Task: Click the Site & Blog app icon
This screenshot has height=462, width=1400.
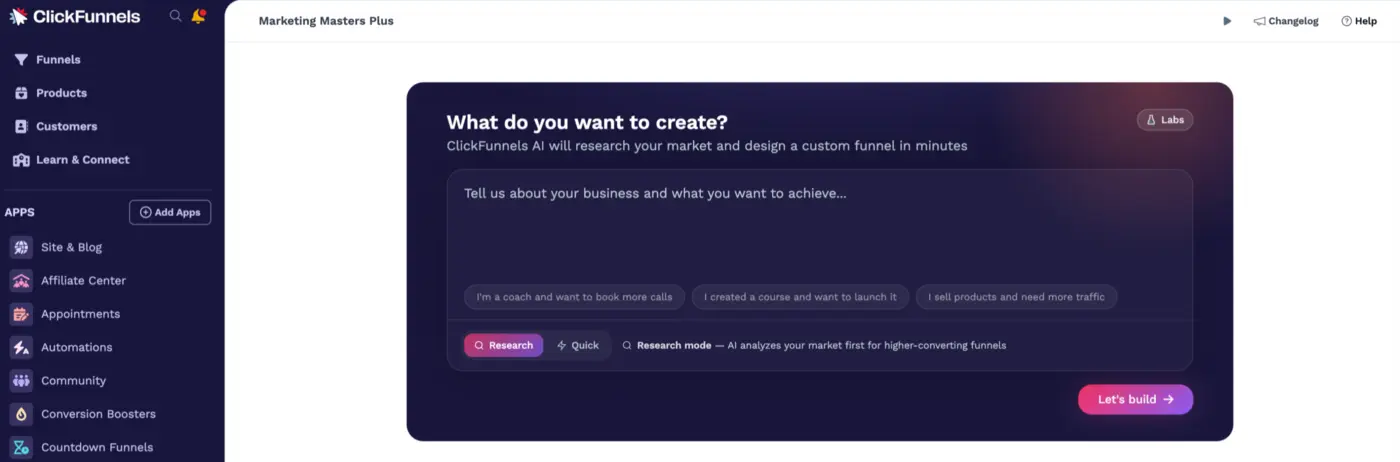Action: point(21,247)
